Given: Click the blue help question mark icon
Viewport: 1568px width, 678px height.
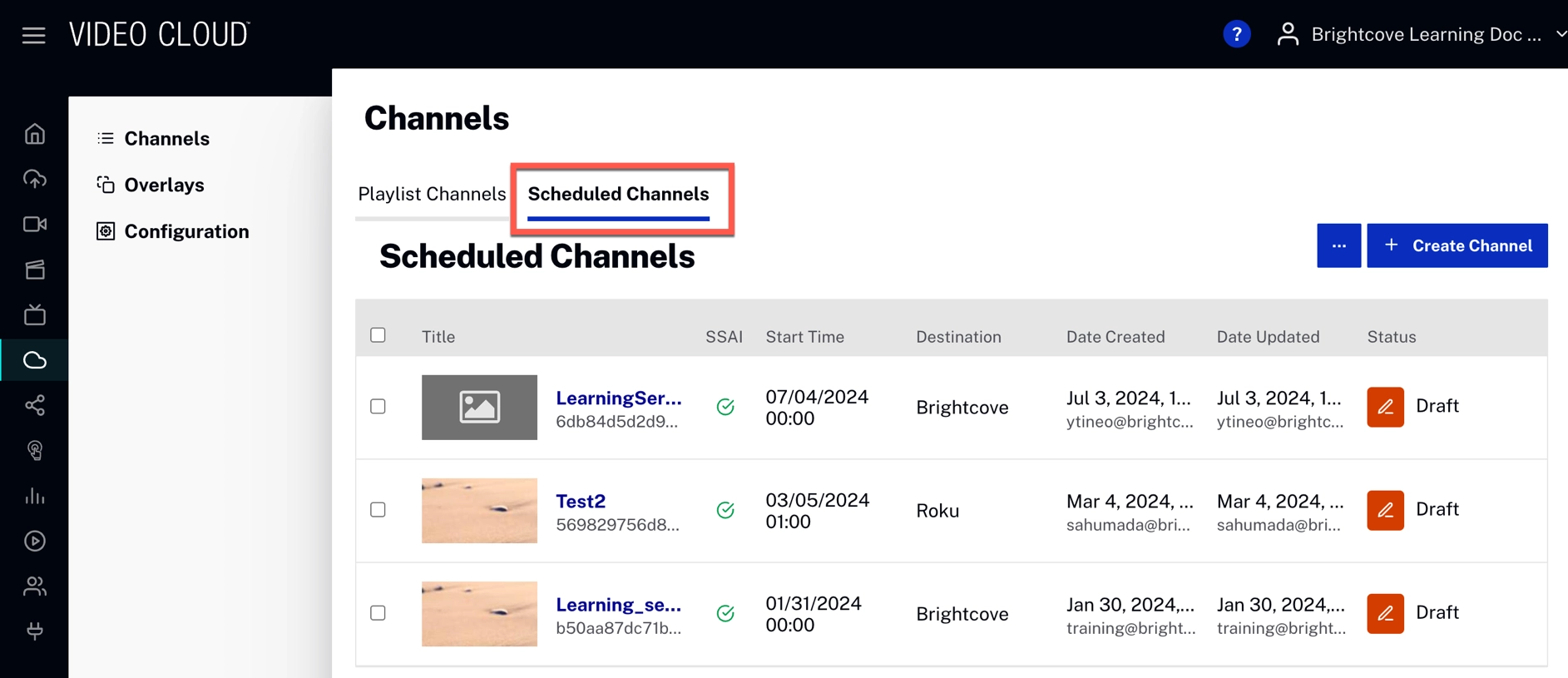Looking at the screenshot, I should coord(1236,34).
